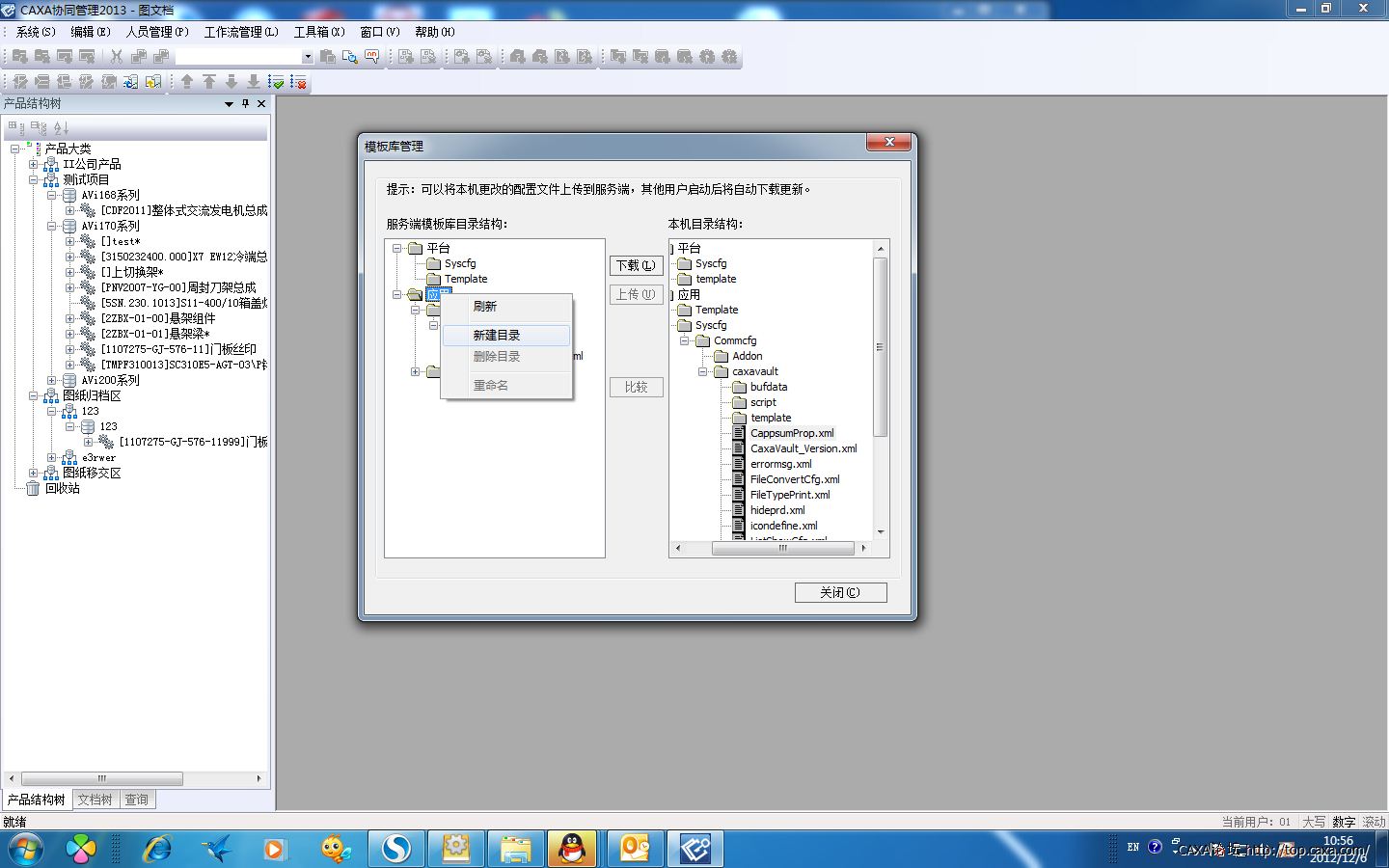Viewport: 1389px width, 868px height.
Task: Expand the e3rwer node
Action: pos(52,457)
